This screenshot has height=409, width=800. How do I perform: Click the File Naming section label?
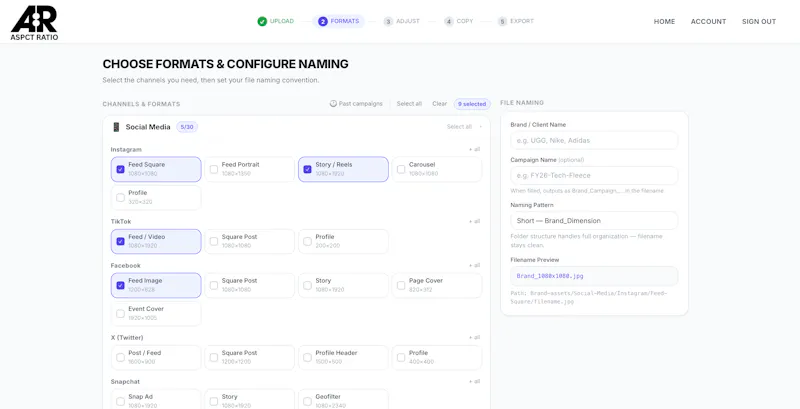(x=522, y=103)
